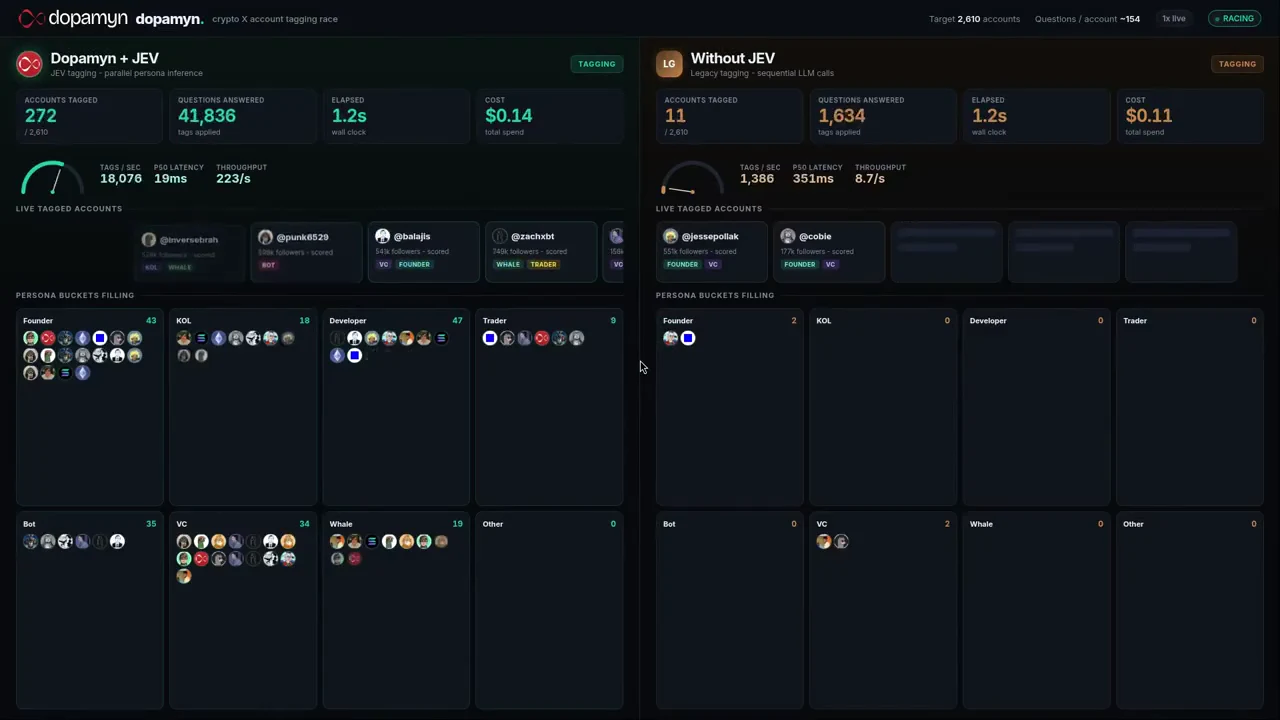1280x720 pixels.
Task: Click WHALE tag on @zachxbt card
Action: click(x=508, y=264)
